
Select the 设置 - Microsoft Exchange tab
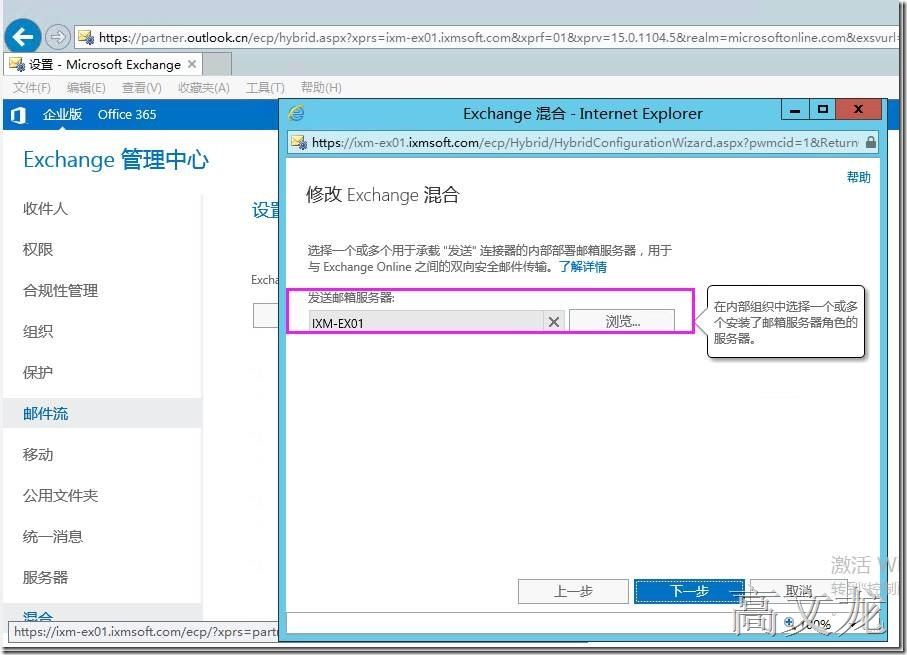click(x=105, y=64)
